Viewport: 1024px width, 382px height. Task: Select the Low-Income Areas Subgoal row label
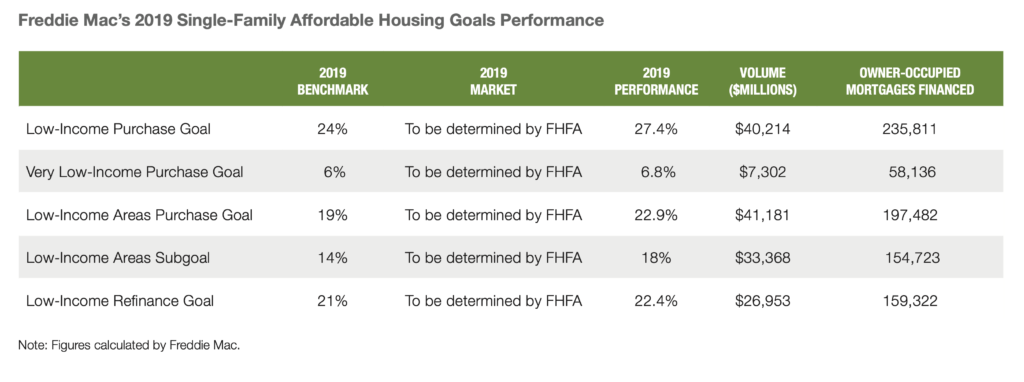coord(118,258)
